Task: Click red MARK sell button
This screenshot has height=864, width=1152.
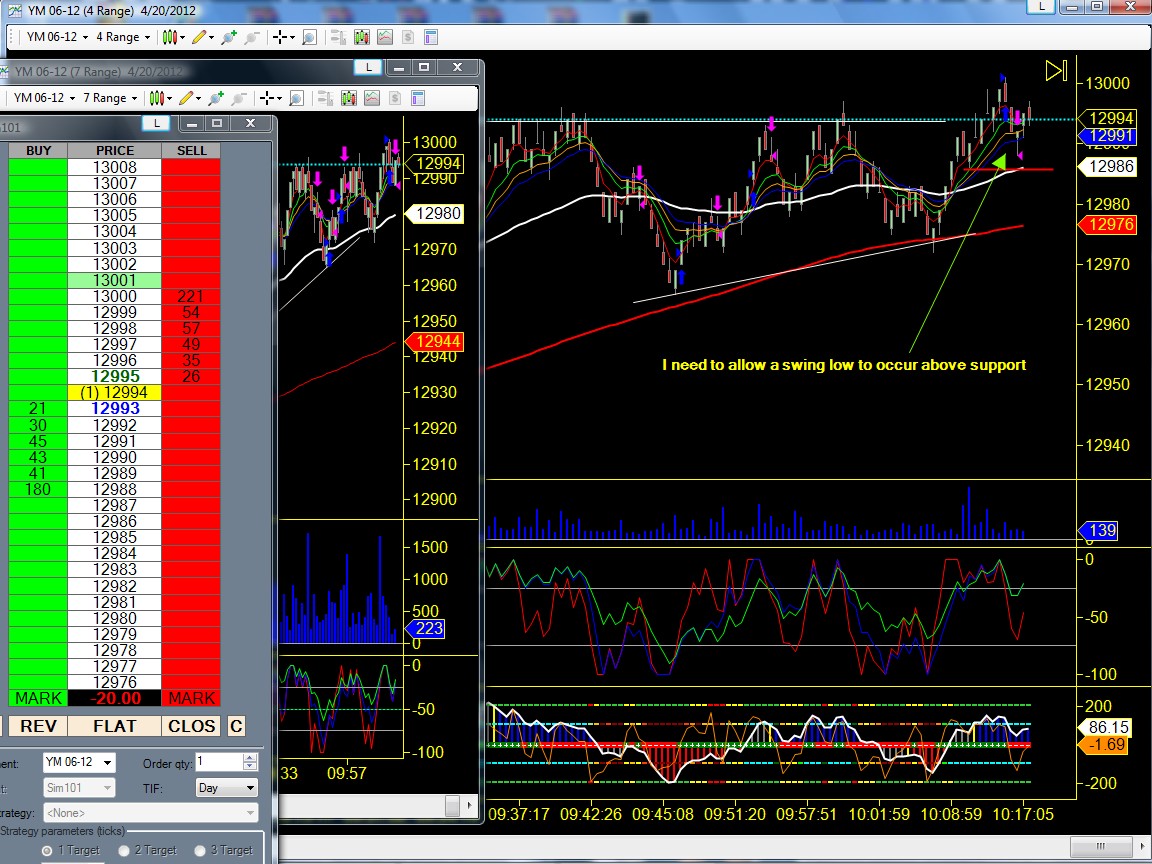Action: tap(191, 698)
